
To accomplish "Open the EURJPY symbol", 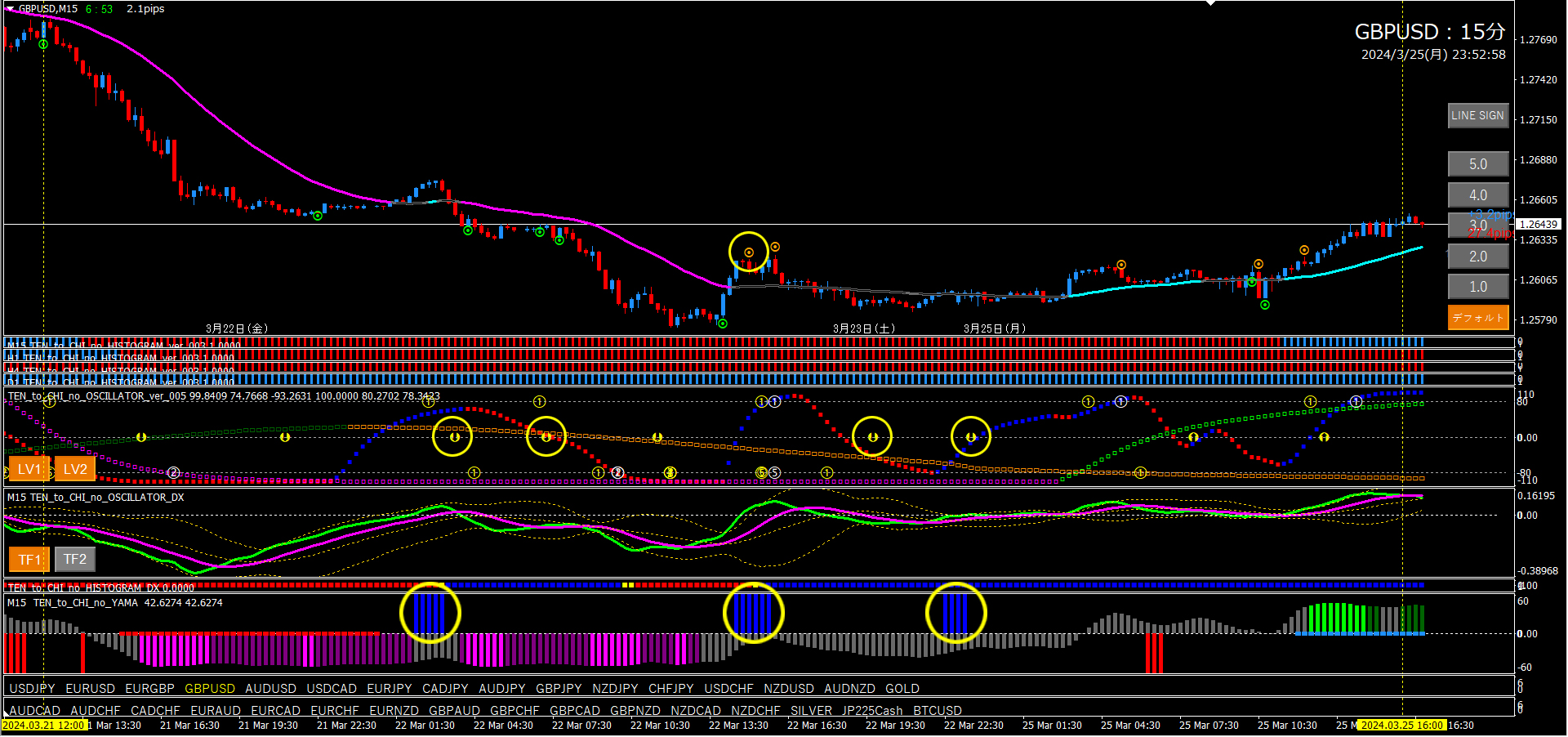I will (x=390, y=689).
